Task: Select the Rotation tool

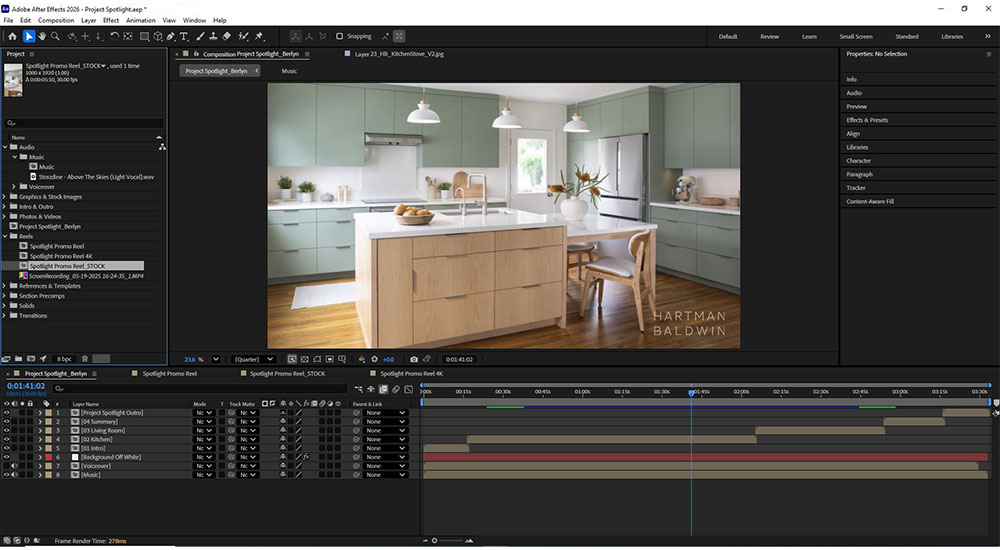Action: pos(114,36)
